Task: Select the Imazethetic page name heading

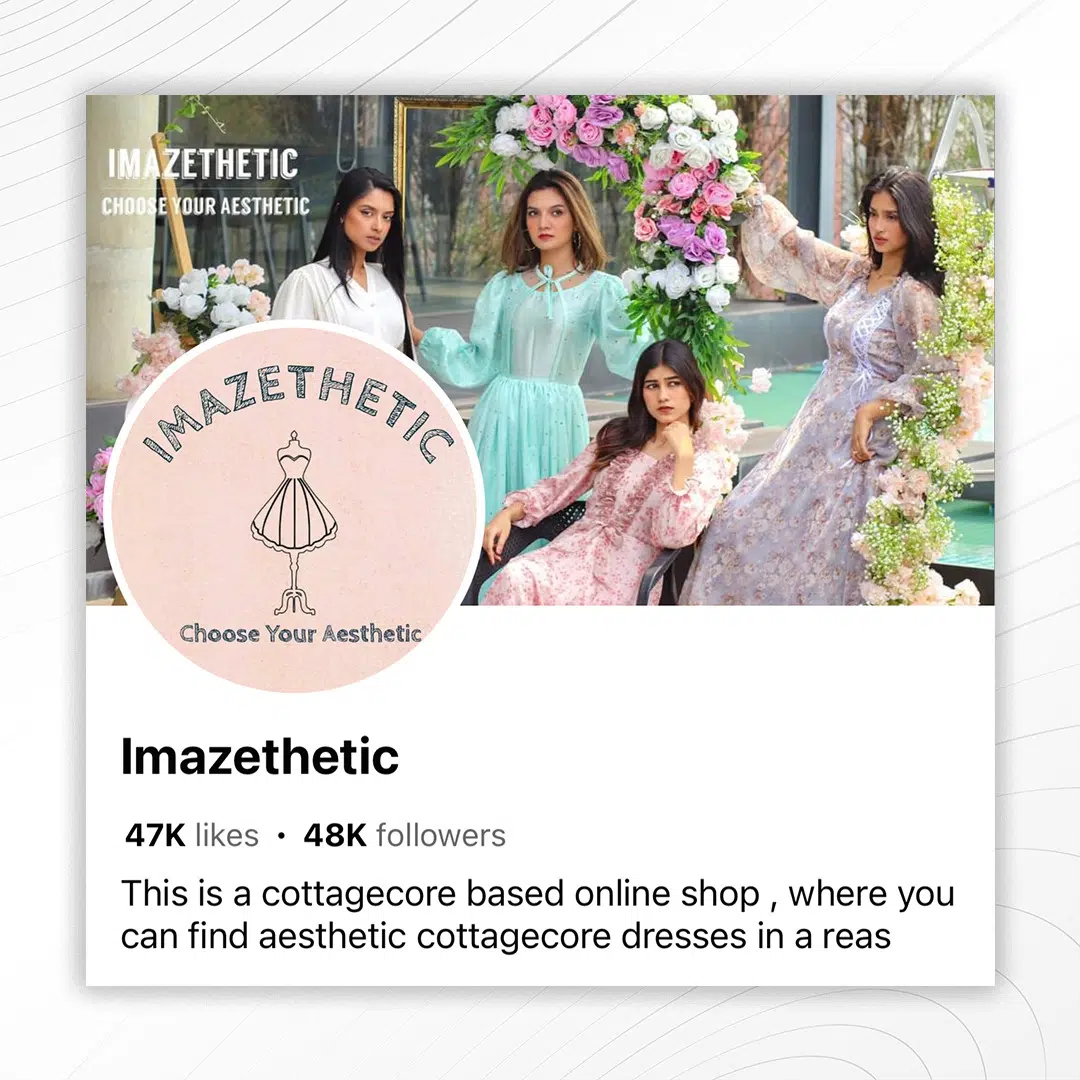Action: (260, 756)
